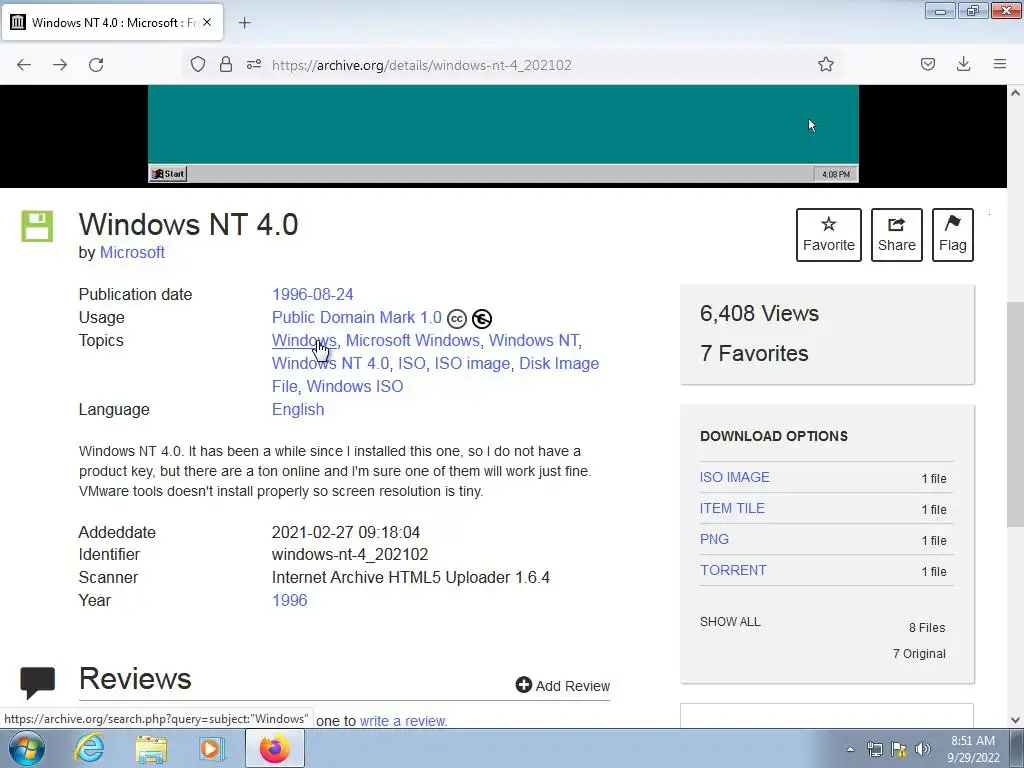Select the Windows NT 4.0 browser tab
The width and height of the screenshot is (1024, 768).
pos(112,22)
